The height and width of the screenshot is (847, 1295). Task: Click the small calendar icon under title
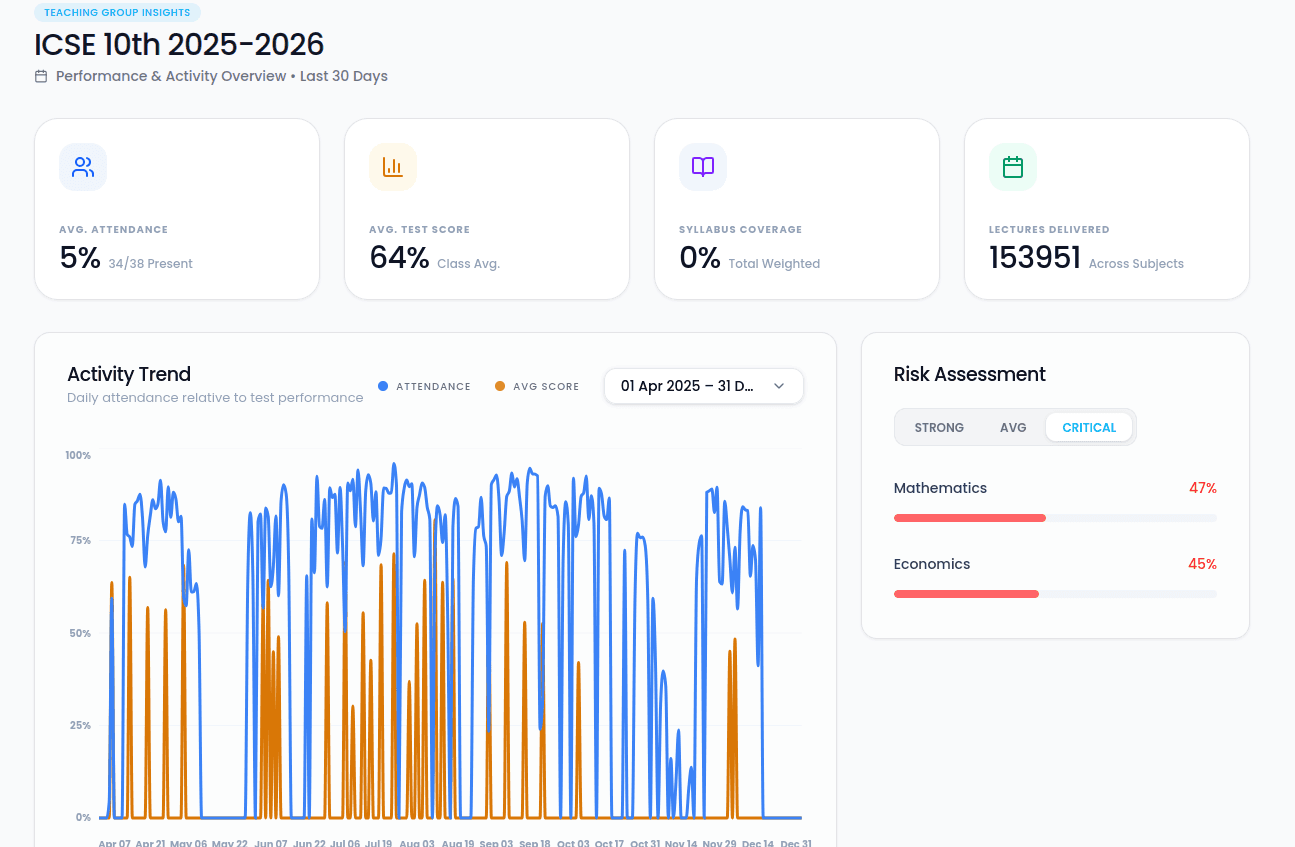tap(41, 77)
